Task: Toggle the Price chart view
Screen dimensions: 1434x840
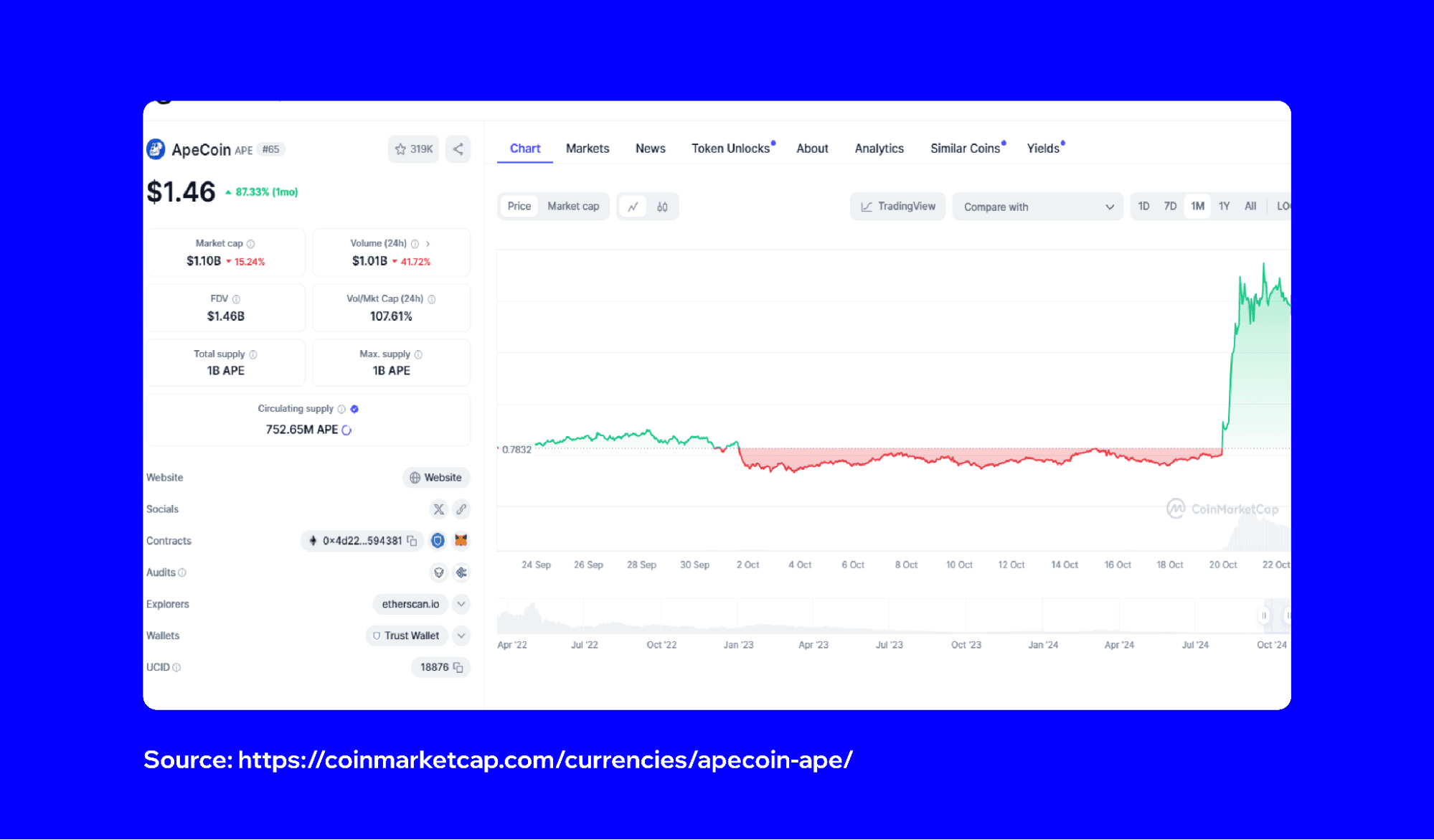Action: 517,207
